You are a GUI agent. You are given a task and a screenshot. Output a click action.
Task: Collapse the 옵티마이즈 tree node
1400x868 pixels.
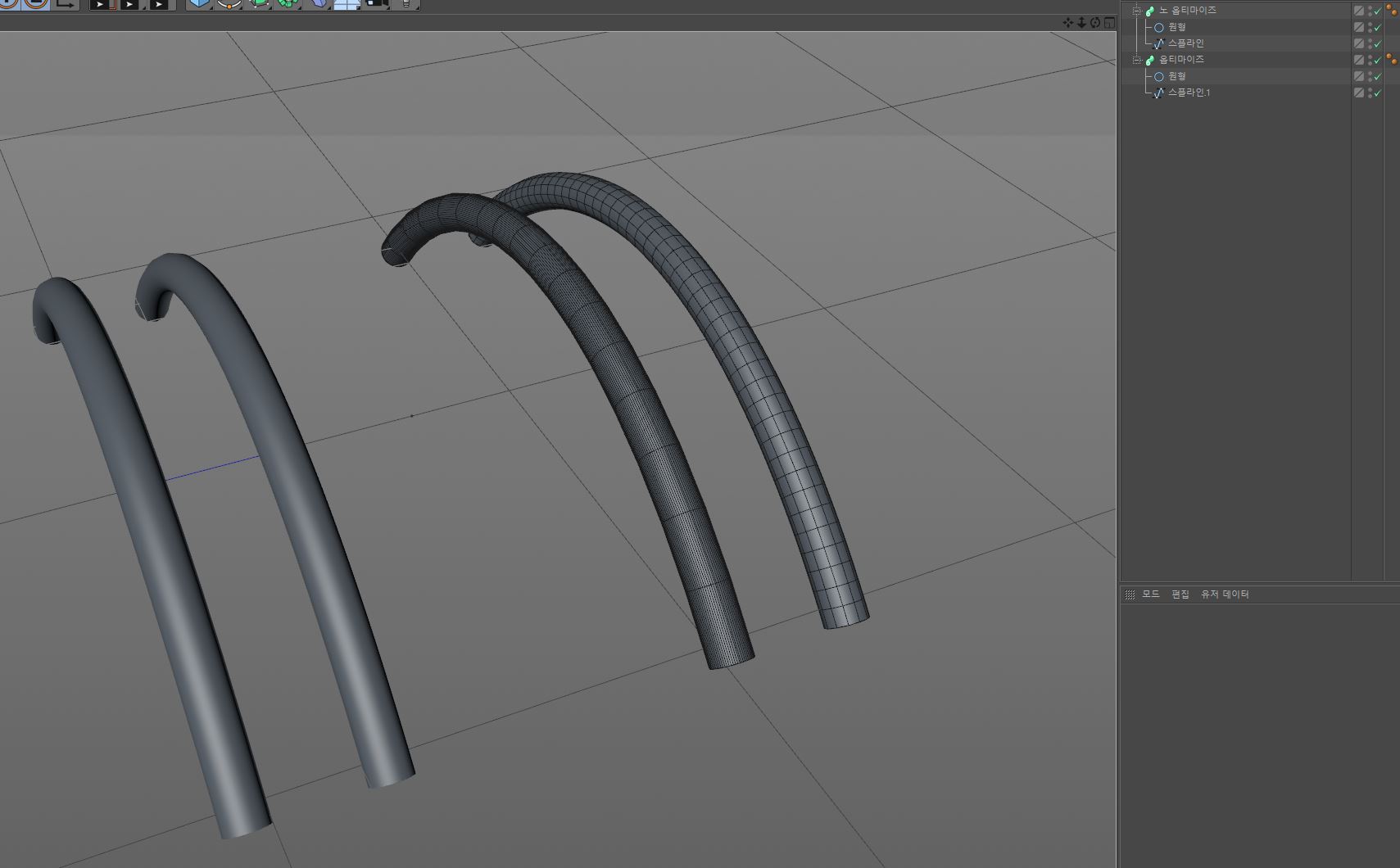(x=1136, y=60)
